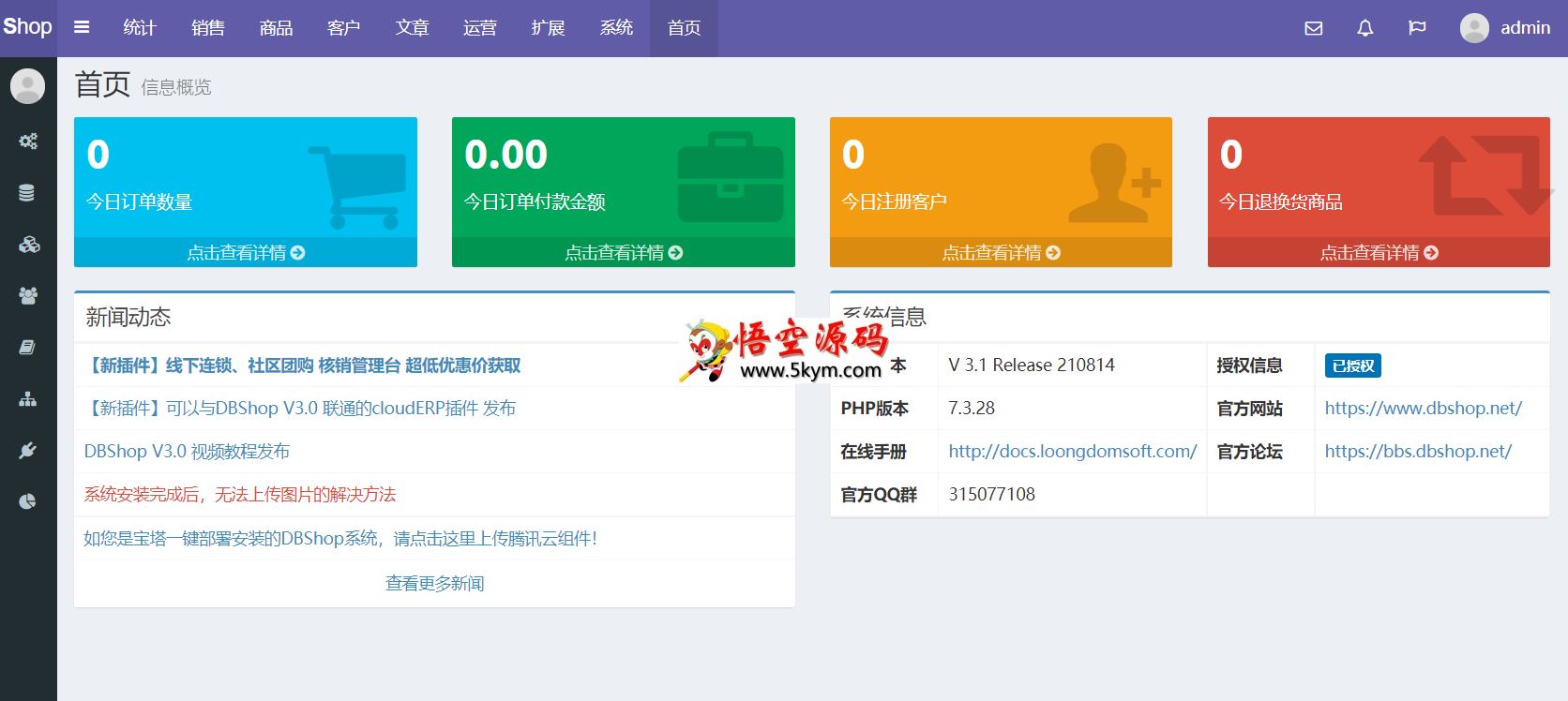This screenshot has width=1568, height=701.
Task: Open the red 无法上传图片的解决方法 link
Action: tap(240, 495)
